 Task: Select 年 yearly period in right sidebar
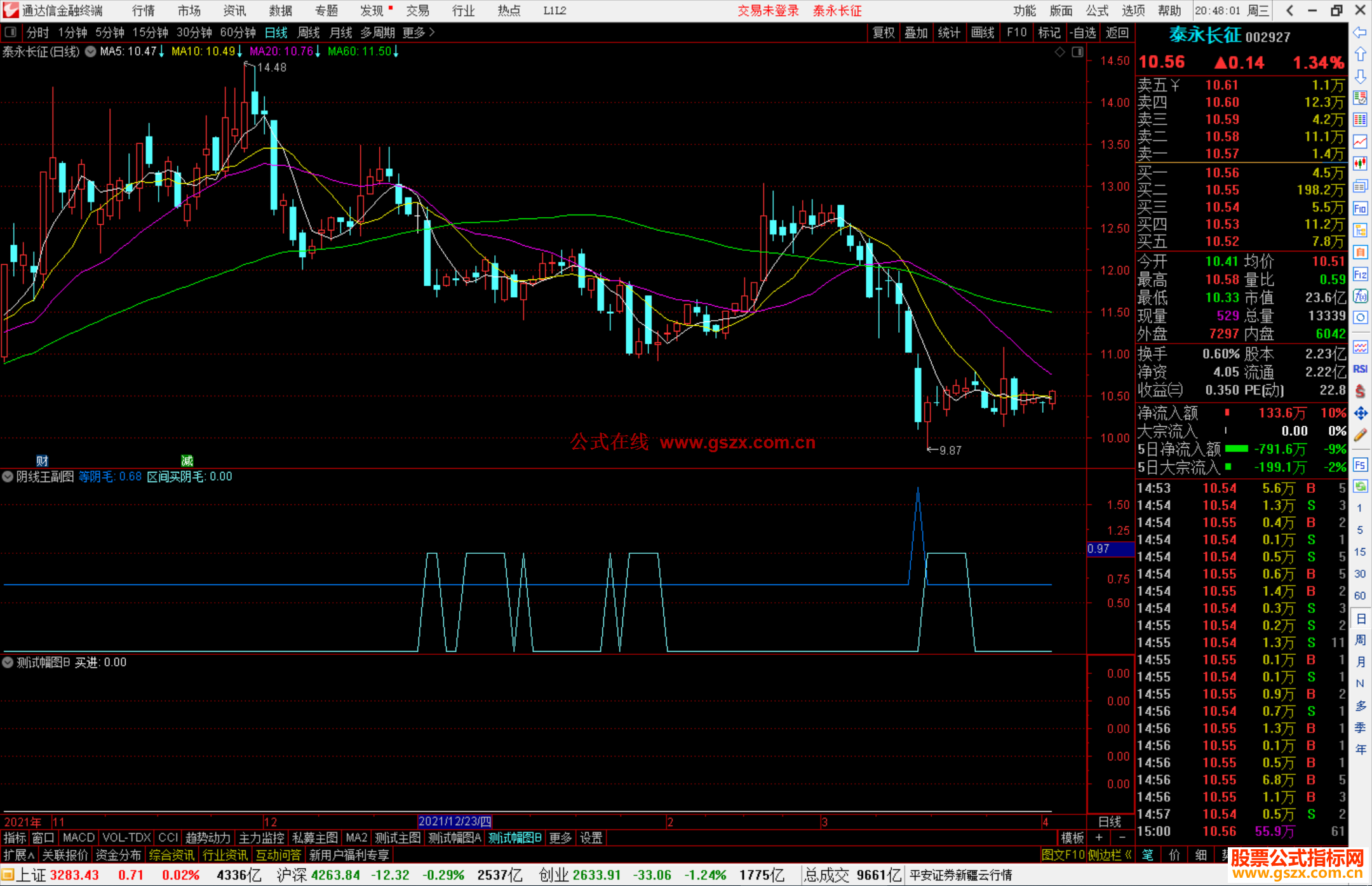1360,749
